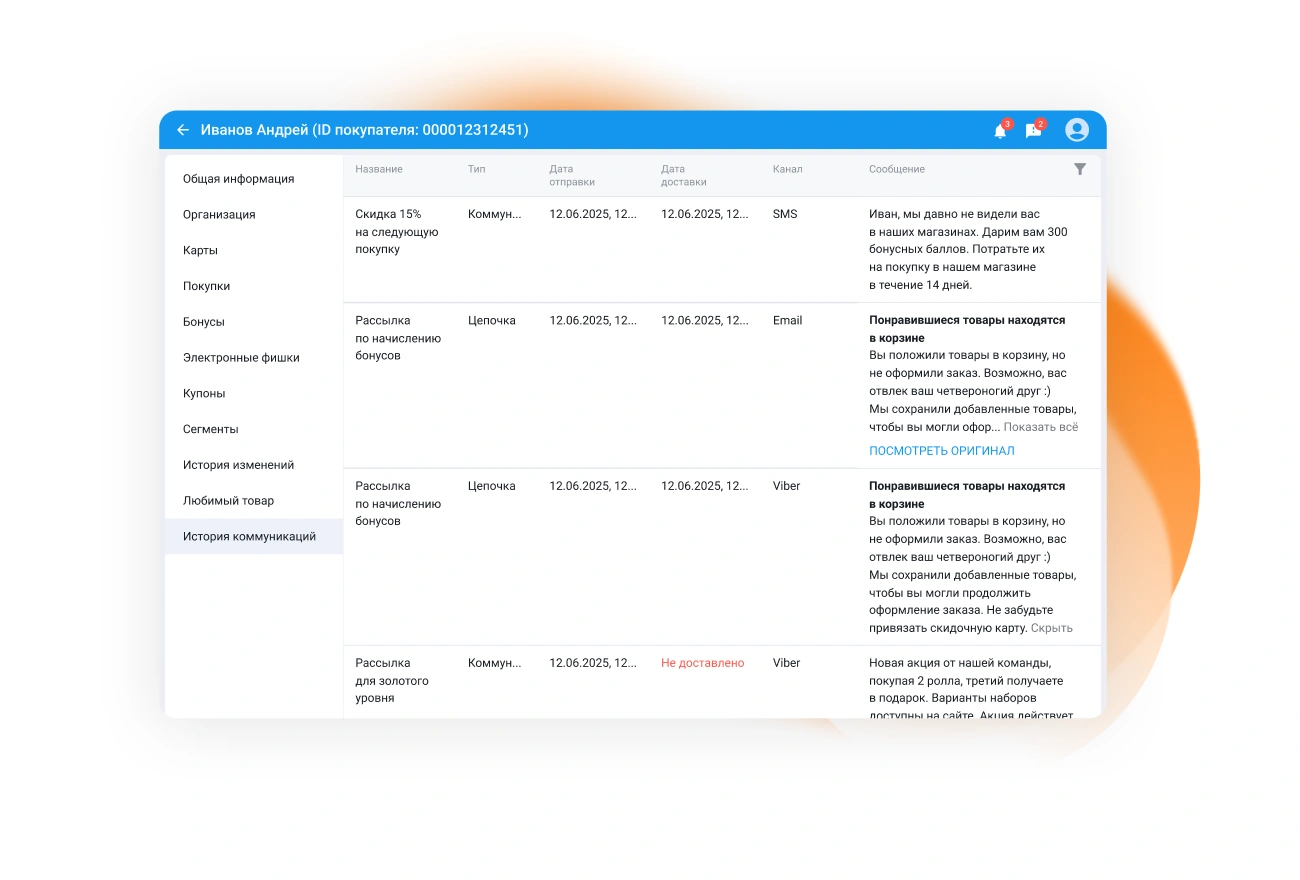Click the Дата отправки column header
Viewport: 1300px width, 880px height.
tap(571, 175)
